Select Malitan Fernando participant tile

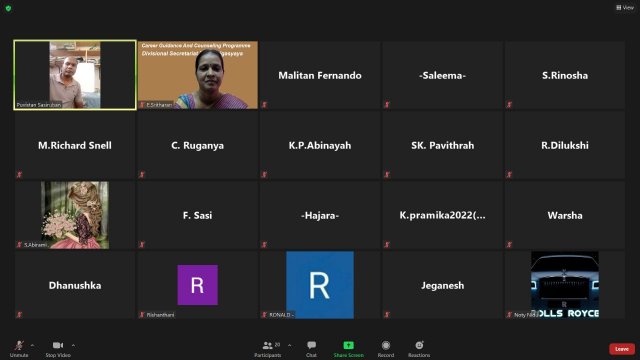click(320, 75)
